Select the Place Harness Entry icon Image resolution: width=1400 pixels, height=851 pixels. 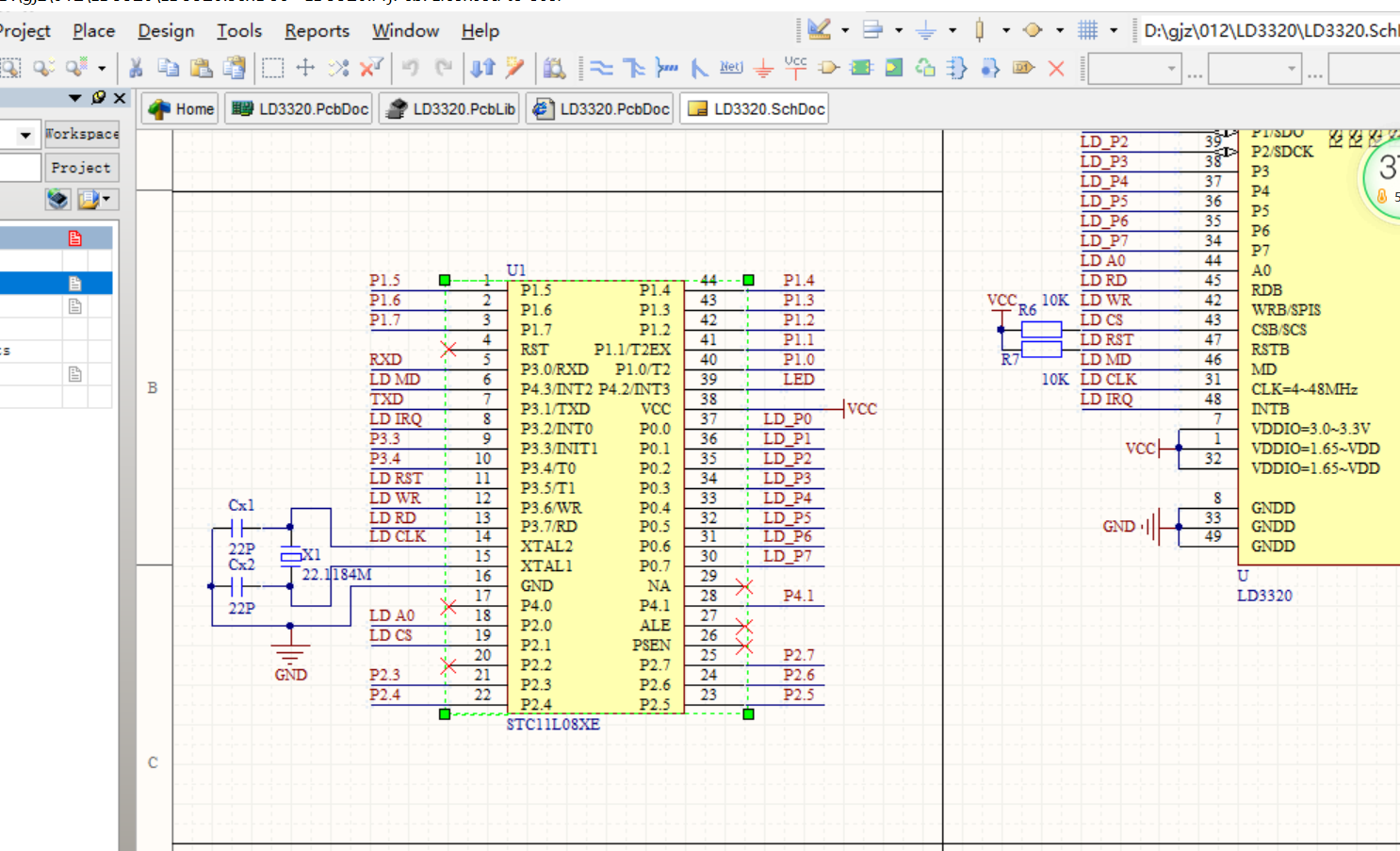coord(990,68)
